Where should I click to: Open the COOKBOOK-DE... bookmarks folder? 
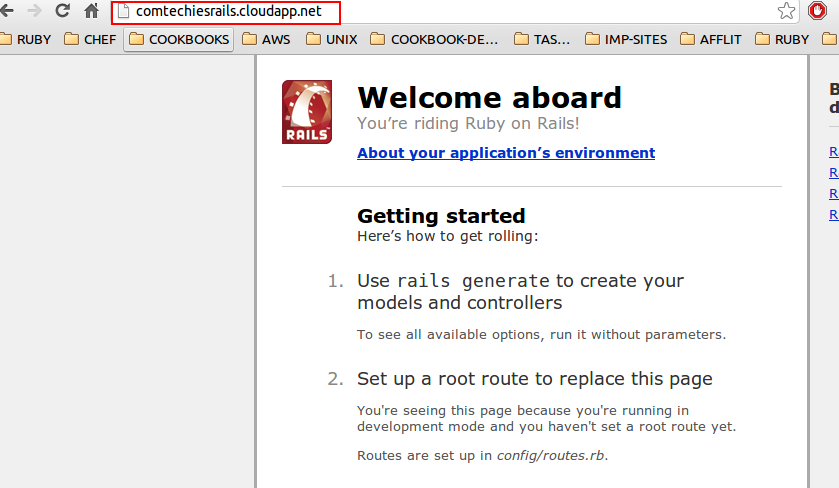(x=434, y=40)
